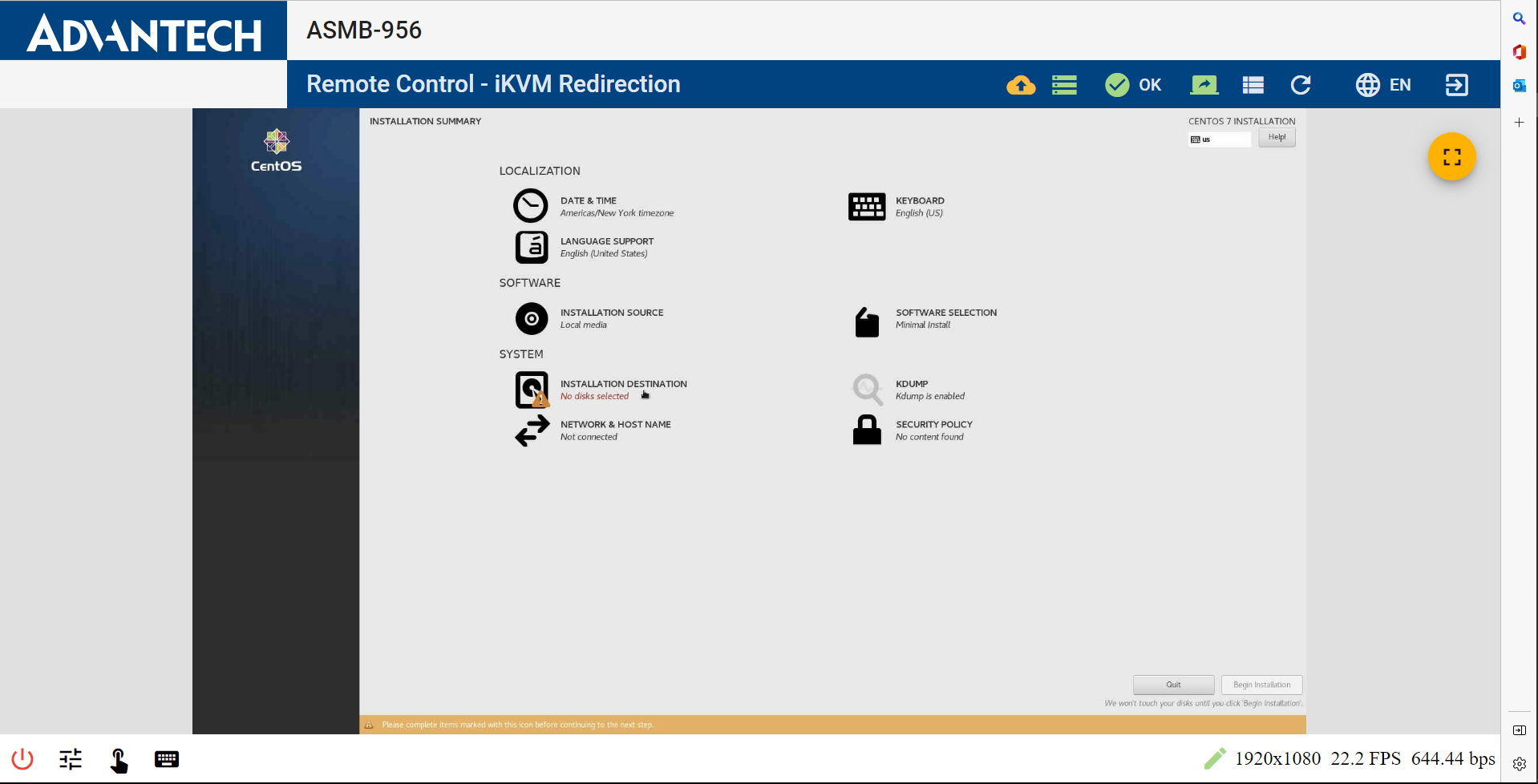Click the 'Minimal Install' text
Viewport: 1538px width, 784px height.
pos(923,325)
